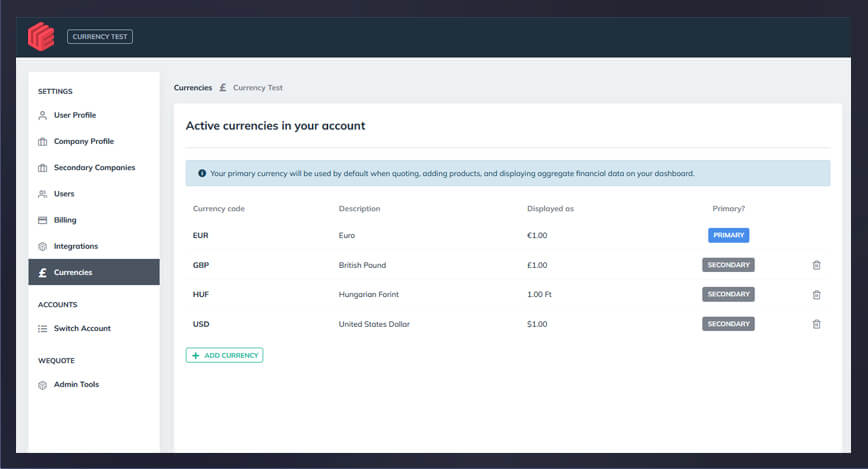Open Switch Account under Accounts
Viewport: 868px width, 469px height.
82,328
